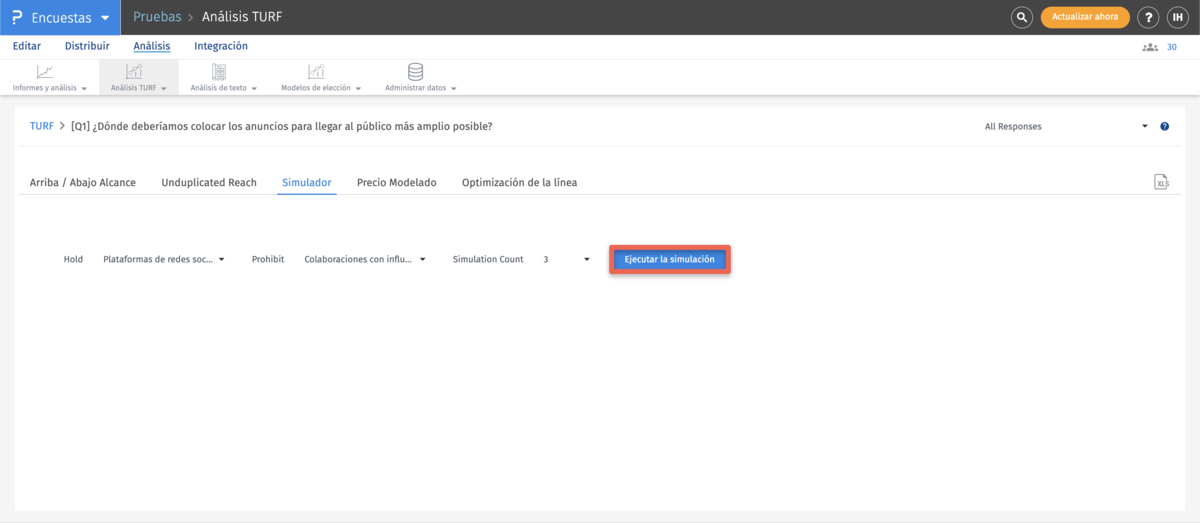1200x523 pixels.
Task: Click the Simulation Count label
Action: 488,259
